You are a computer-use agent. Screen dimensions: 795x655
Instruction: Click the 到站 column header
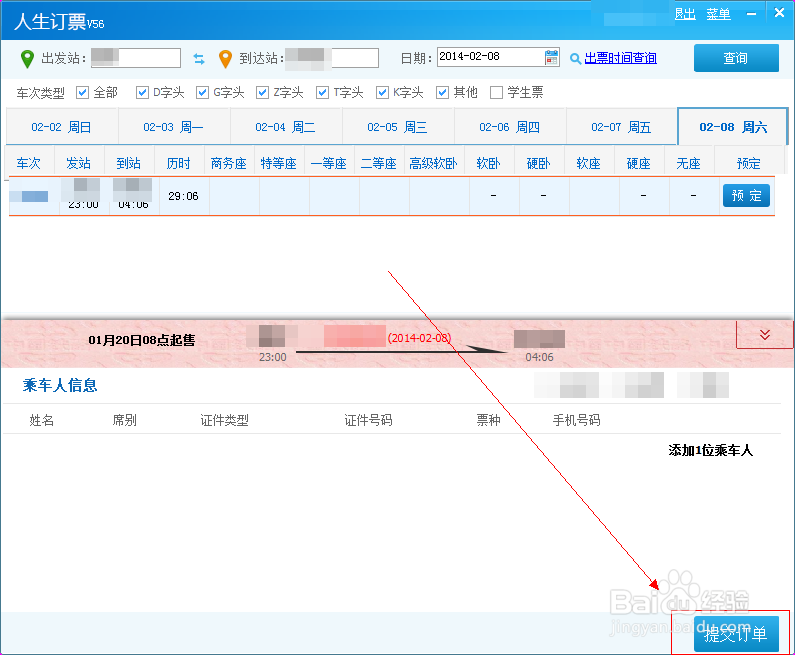click(x=129, y=163)
